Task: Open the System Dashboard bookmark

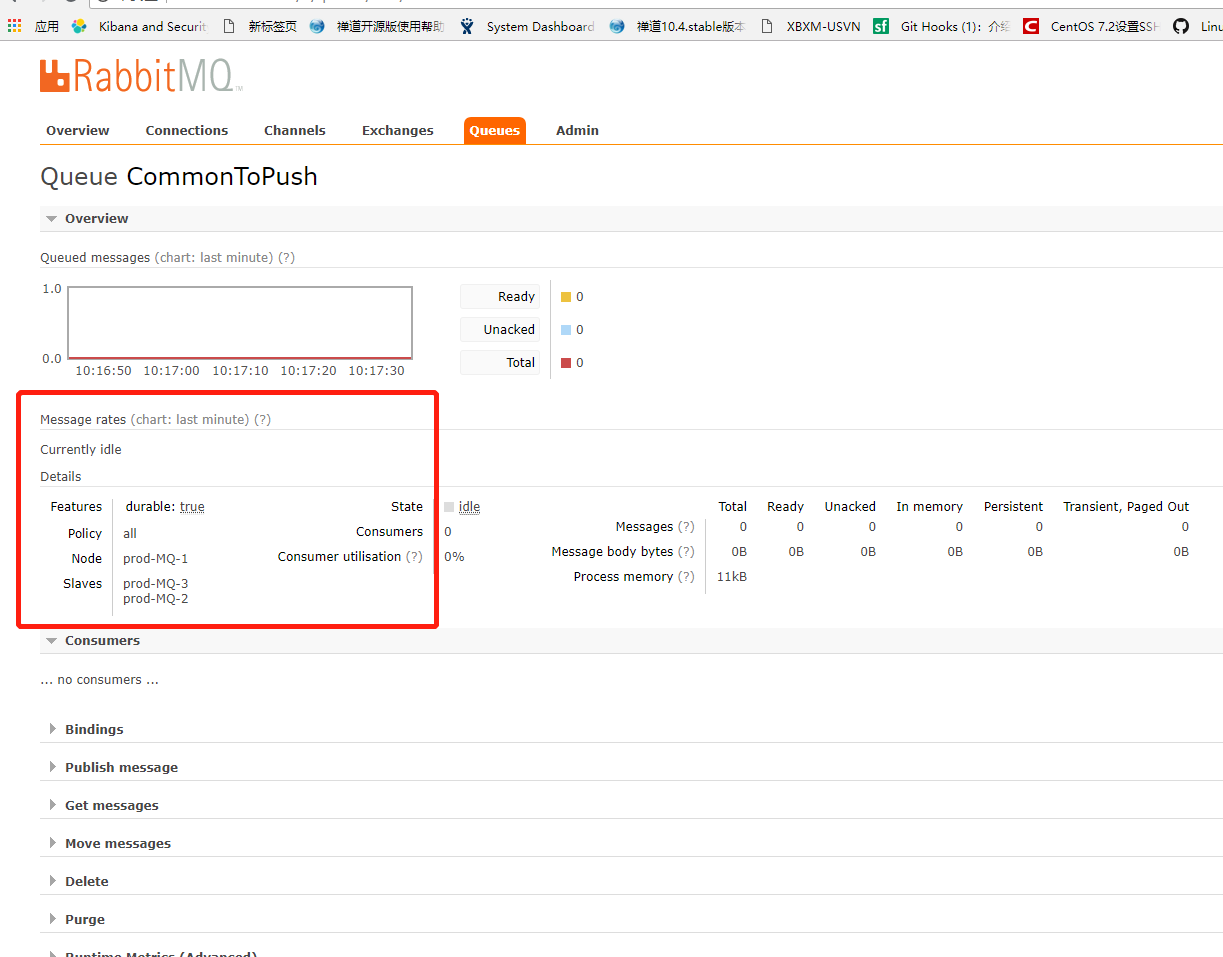Action: point(527,26)
